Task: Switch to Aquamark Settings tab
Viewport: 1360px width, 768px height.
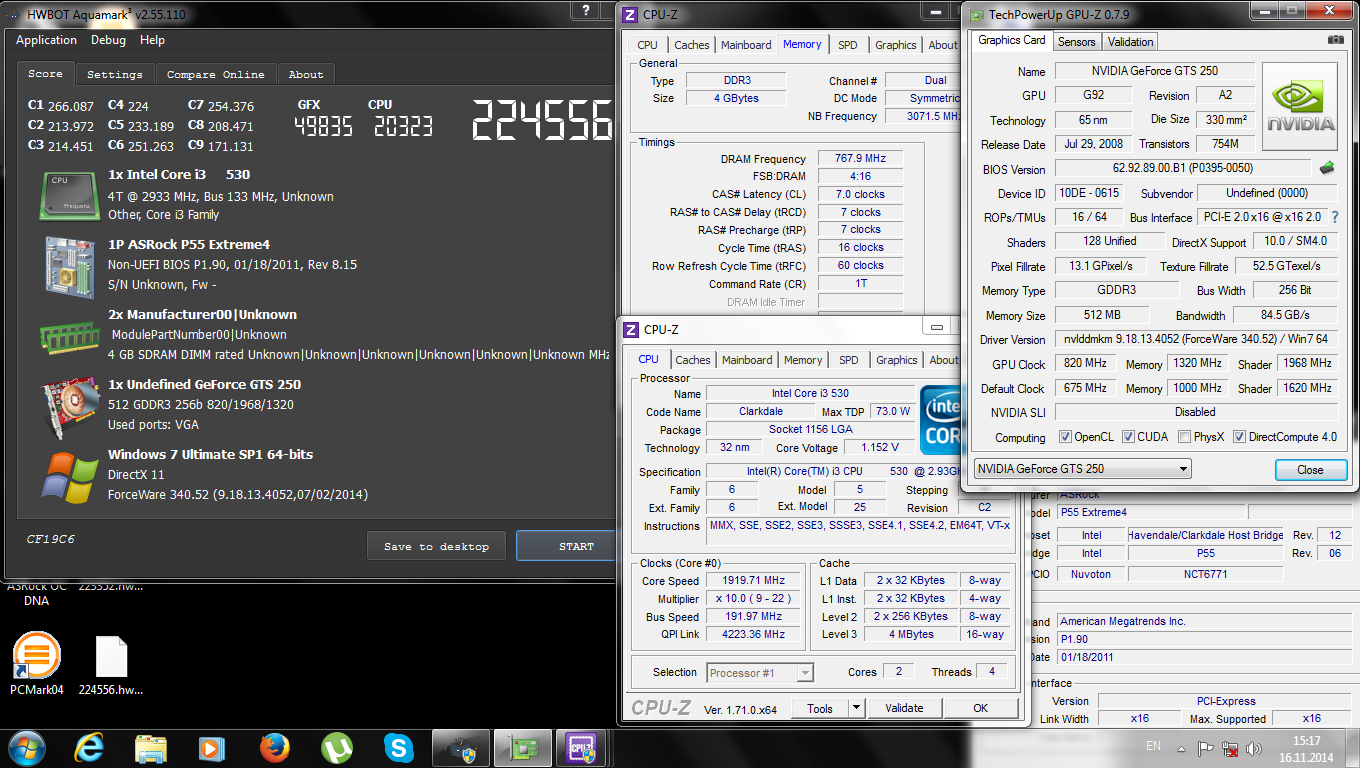Action: 114,74
